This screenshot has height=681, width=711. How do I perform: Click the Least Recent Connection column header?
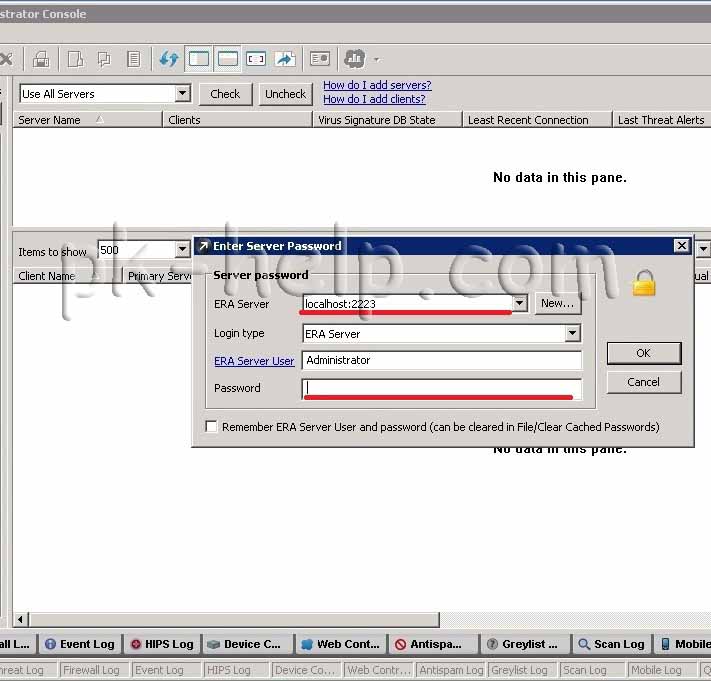pos(537,120)
